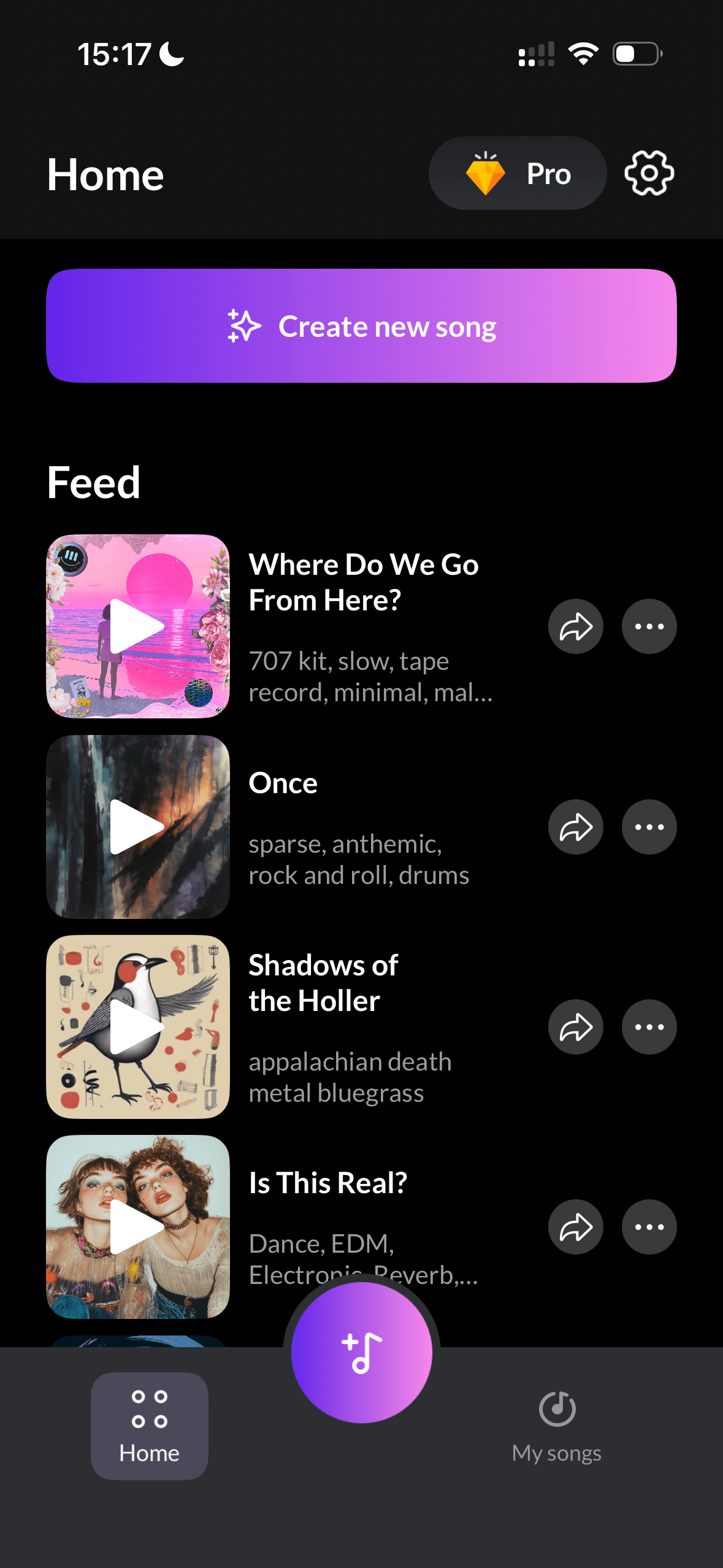Viewport: 723px width, 1568px height.
Task: Share the song Is This Real?
Action: point(575,1227)
